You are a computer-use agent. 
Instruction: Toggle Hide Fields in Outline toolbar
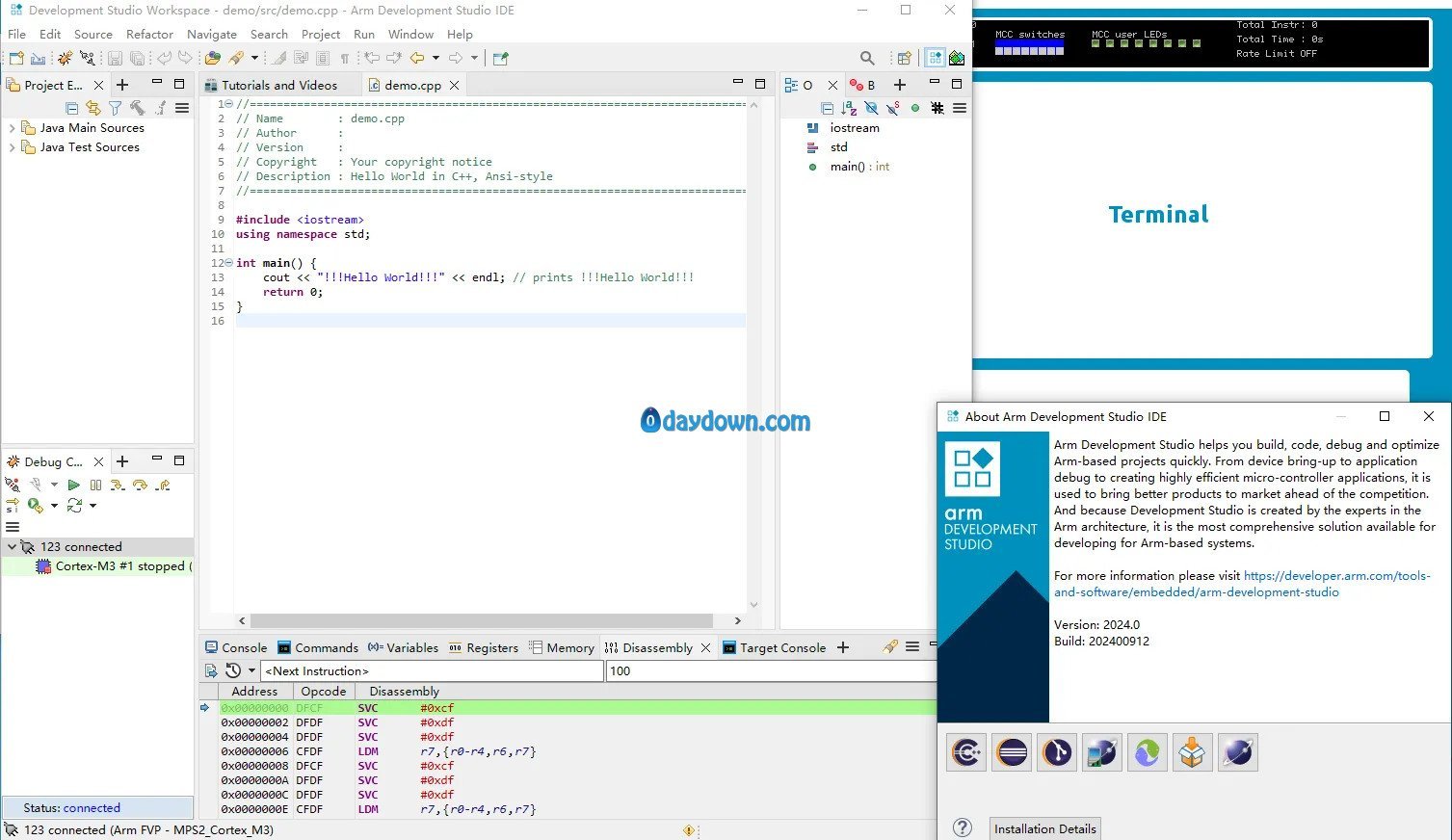click(x=871, y=108)
